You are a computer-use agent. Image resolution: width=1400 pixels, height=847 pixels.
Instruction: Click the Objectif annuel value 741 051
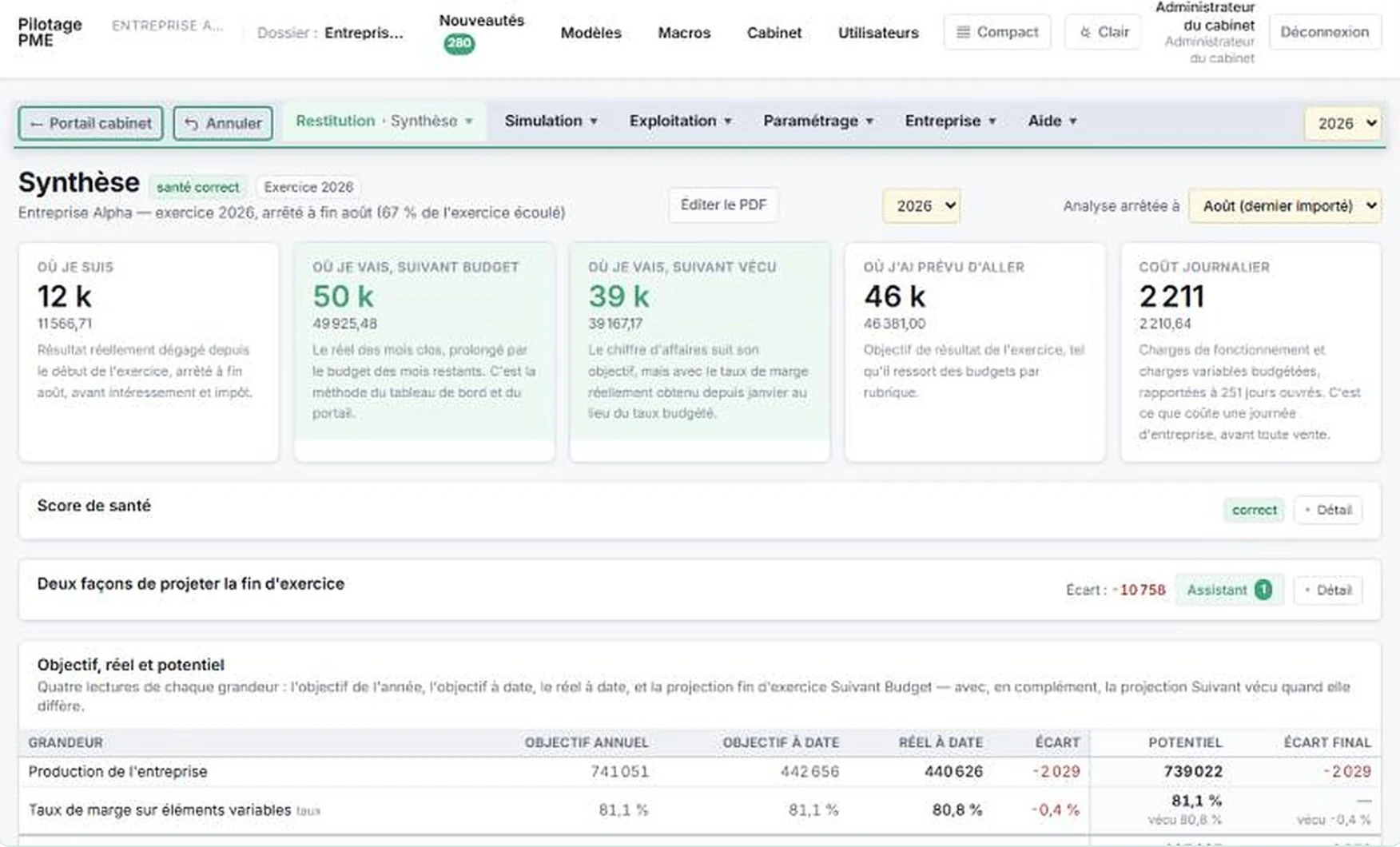[x=619, y=771]
